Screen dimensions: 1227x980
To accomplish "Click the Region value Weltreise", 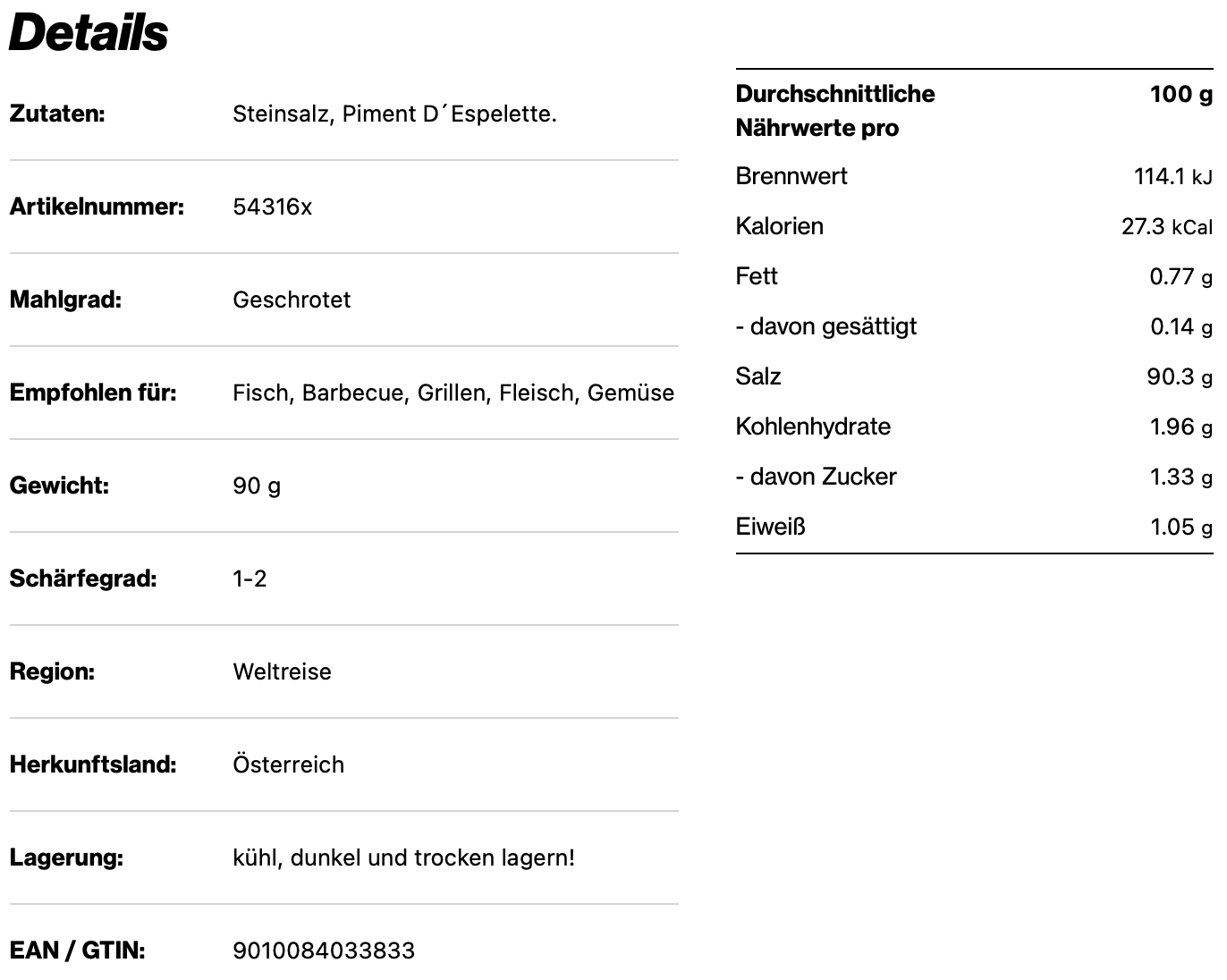I will click(x=282, y=672).
